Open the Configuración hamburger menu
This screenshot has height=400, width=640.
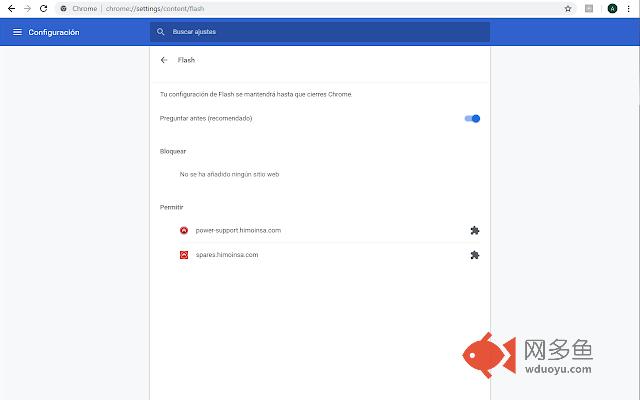[17, 32]
